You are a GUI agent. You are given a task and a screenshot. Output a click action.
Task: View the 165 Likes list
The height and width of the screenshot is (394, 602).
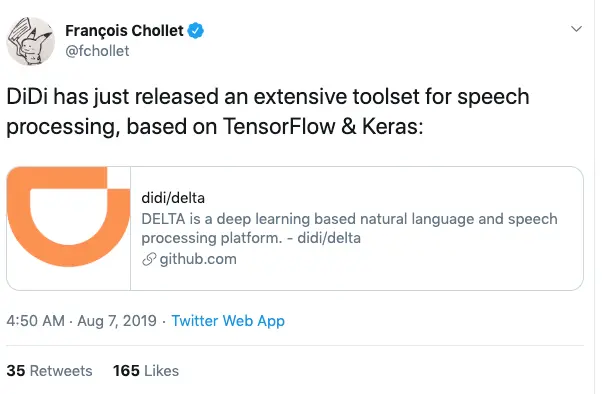(146, 371)
